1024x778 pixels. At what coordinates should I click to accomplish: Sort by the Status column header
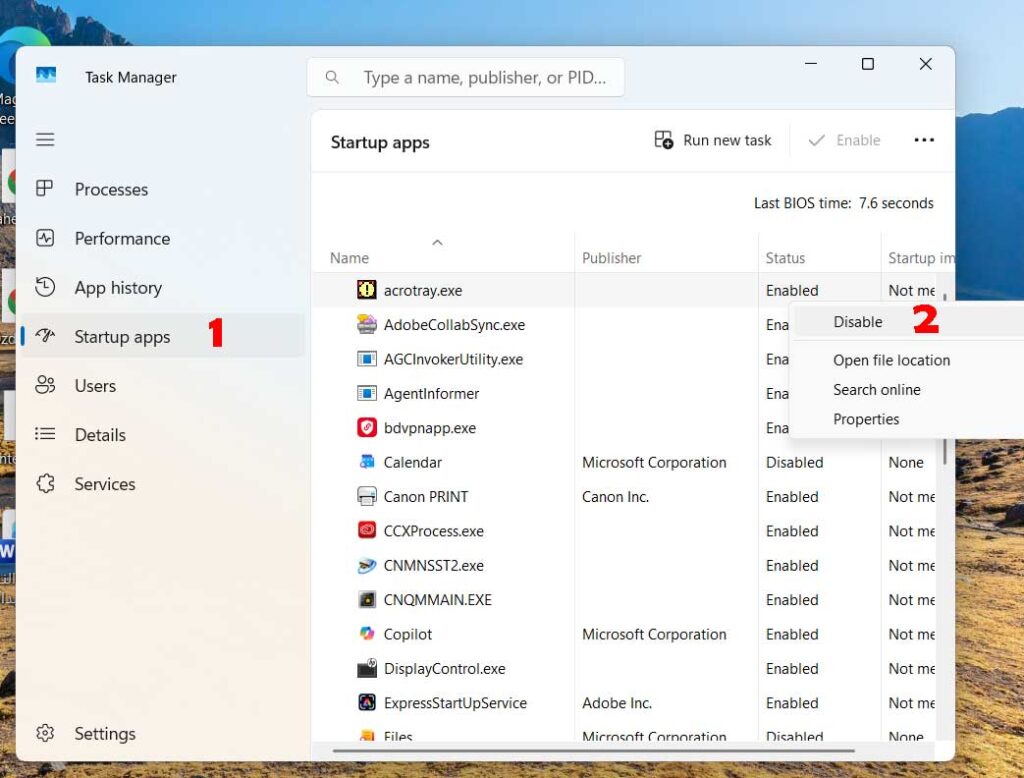point(785,258)
